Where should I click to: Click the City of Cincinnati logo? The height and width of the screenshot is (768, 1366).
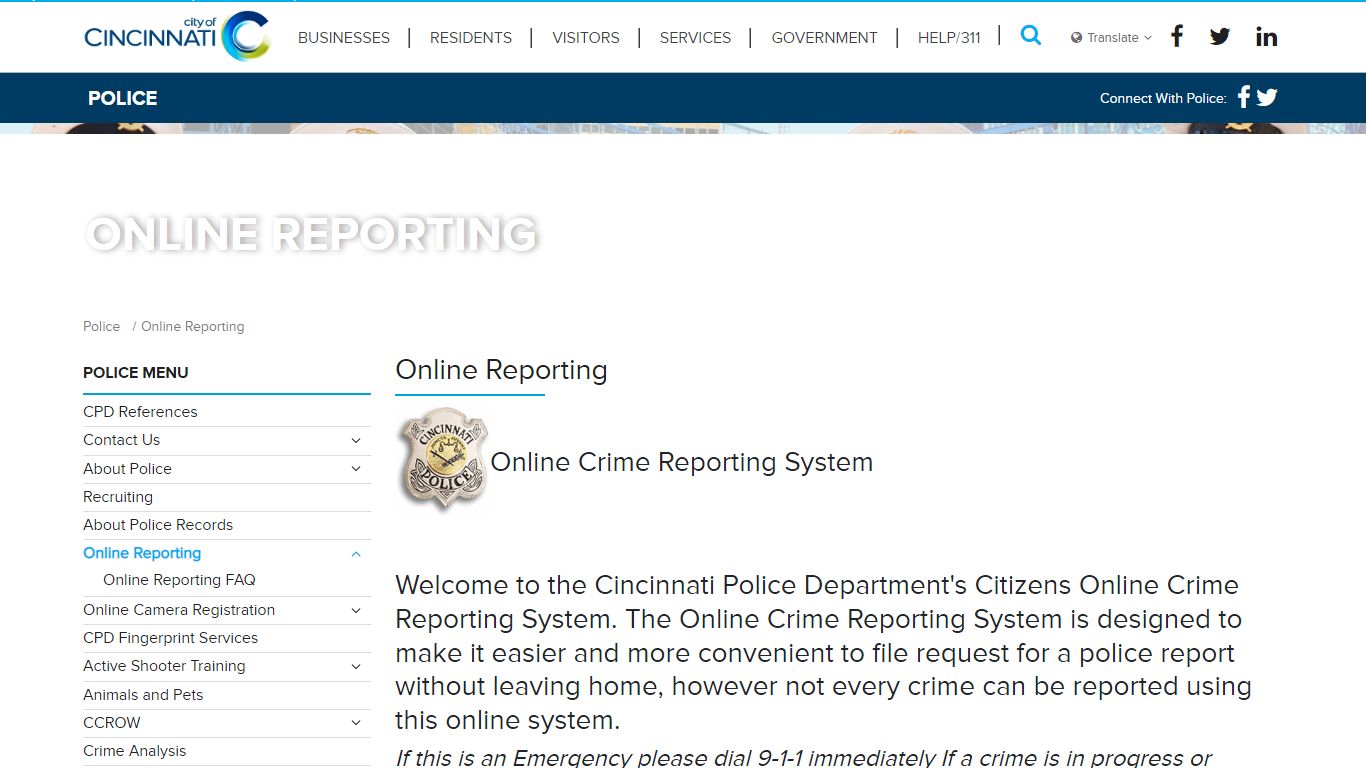(177, 36)
